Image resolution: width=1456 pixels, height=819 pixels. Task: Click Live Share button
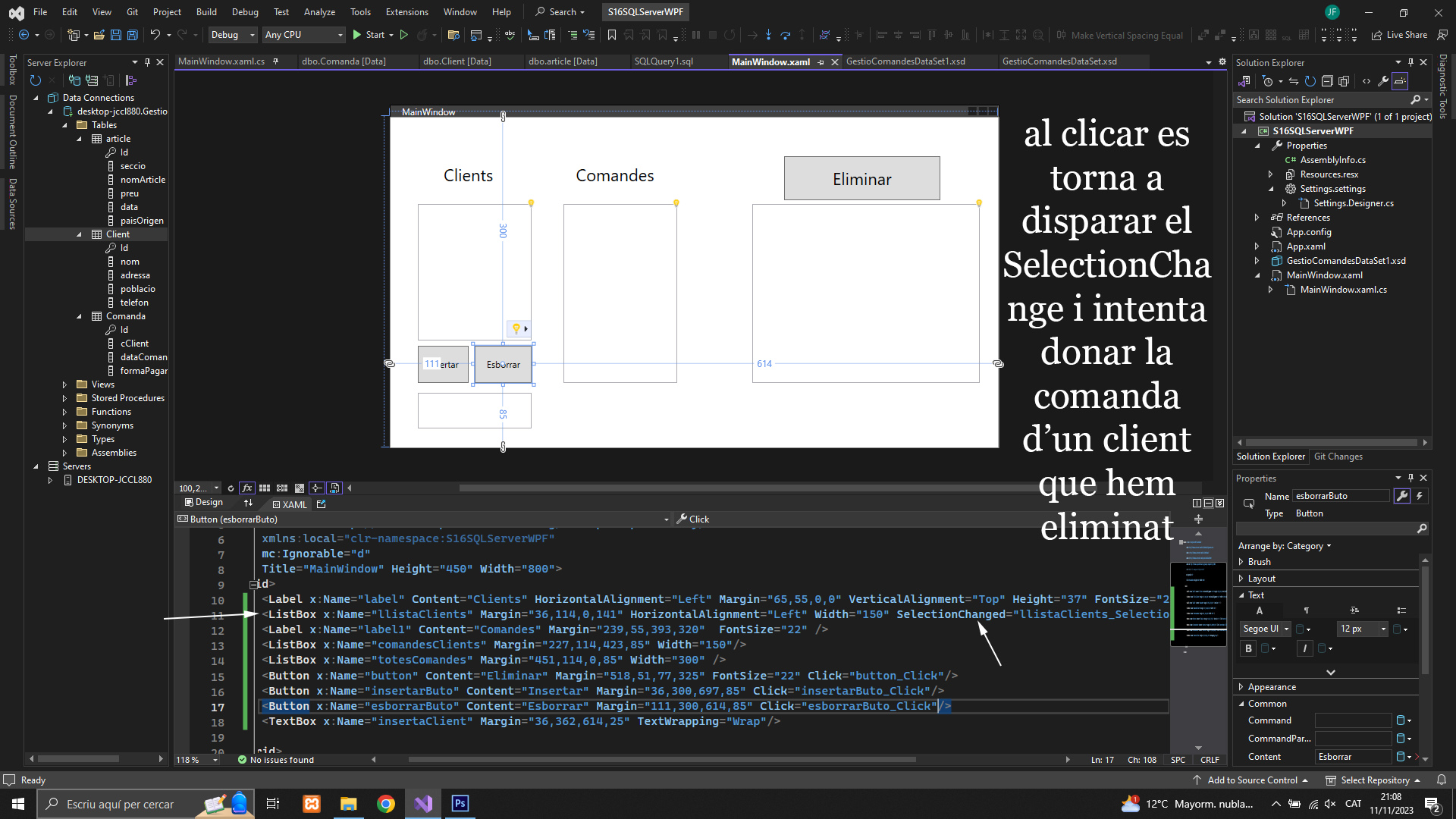point(1400,35)
